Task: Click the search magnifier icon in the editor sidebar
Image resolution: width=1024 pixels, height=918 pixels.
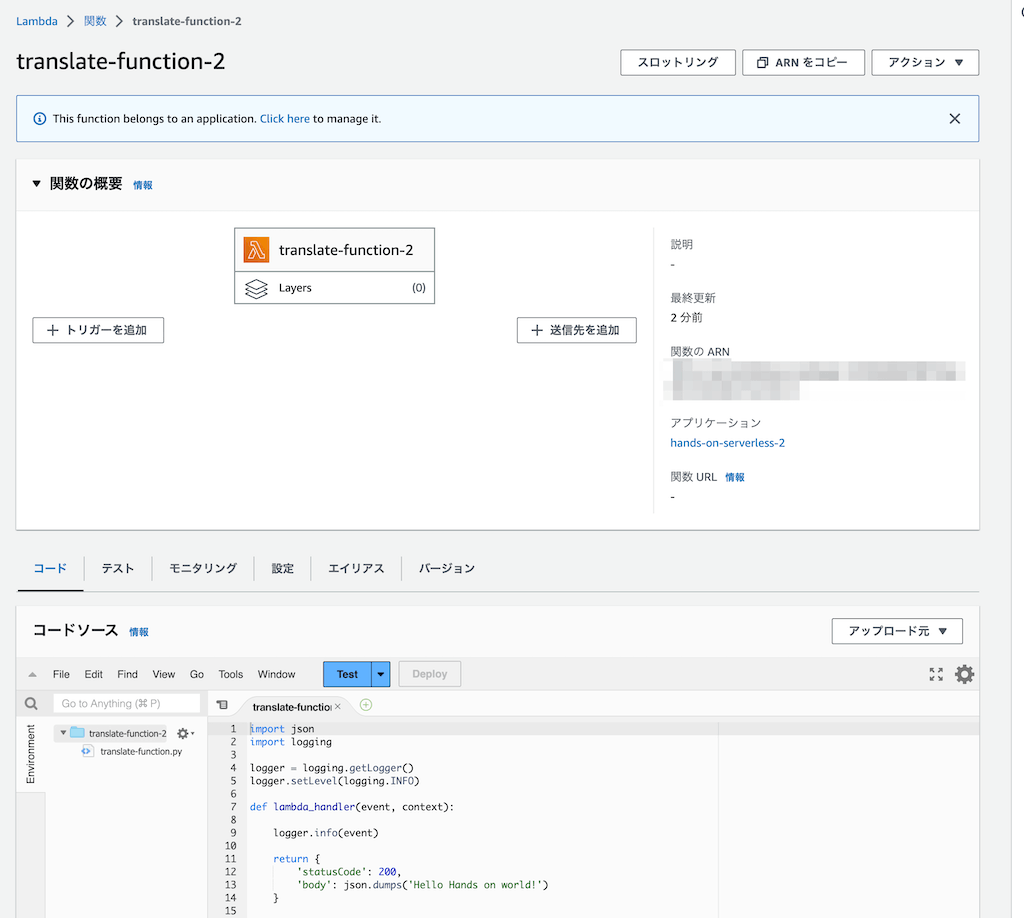Action: point(31,703)
